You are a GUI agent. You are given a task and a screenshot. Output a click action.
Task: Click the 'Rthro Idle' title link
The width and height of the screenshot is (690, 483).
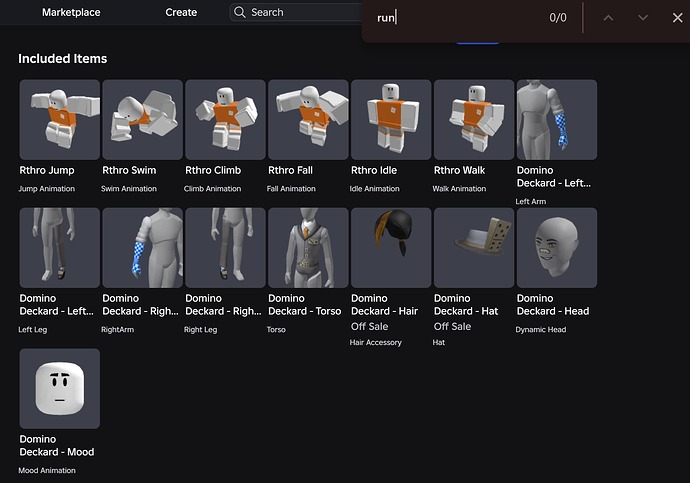(374, 170)
